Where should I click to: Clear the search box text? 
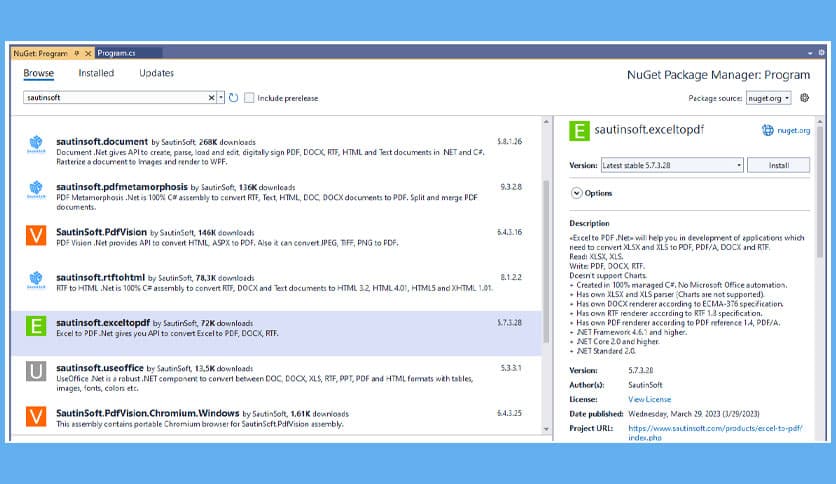click(211, 98)
